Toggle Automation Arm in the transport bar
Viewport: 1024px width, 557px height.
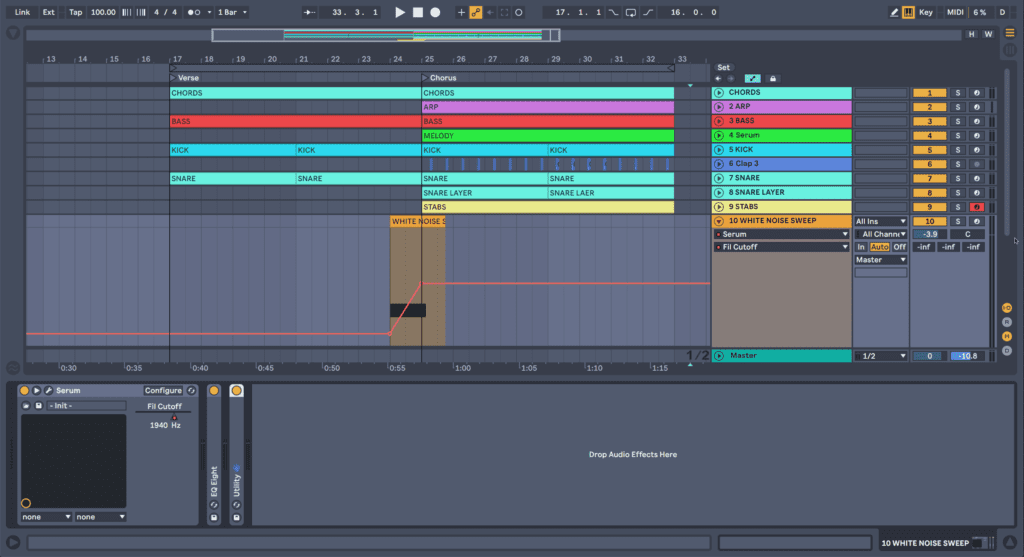pos(476,12)
